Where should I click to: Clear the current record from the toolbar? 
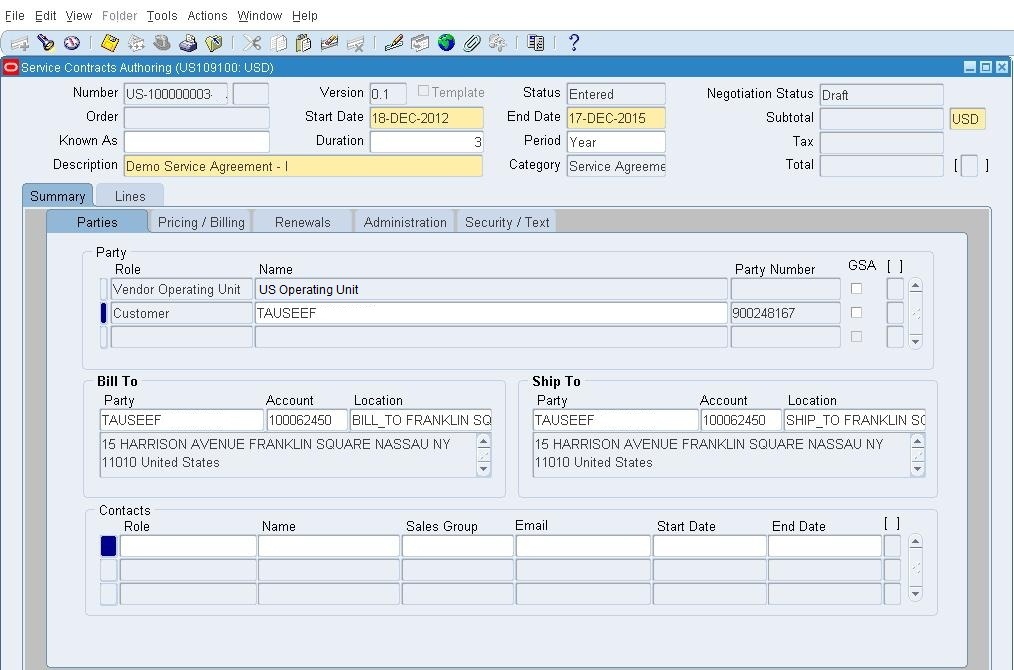pos(330,42)
